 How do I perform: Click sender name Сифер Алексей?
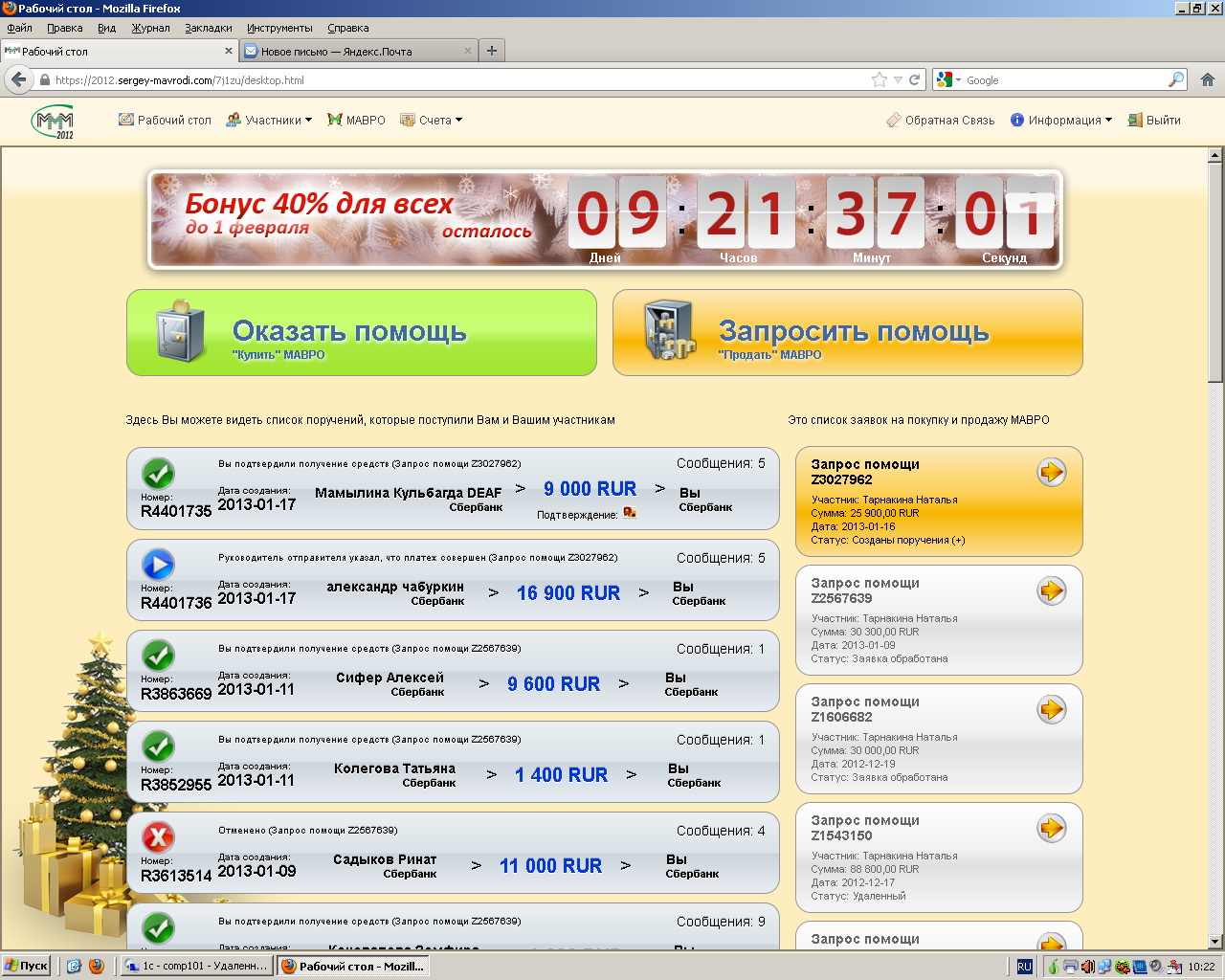point(390,678)
